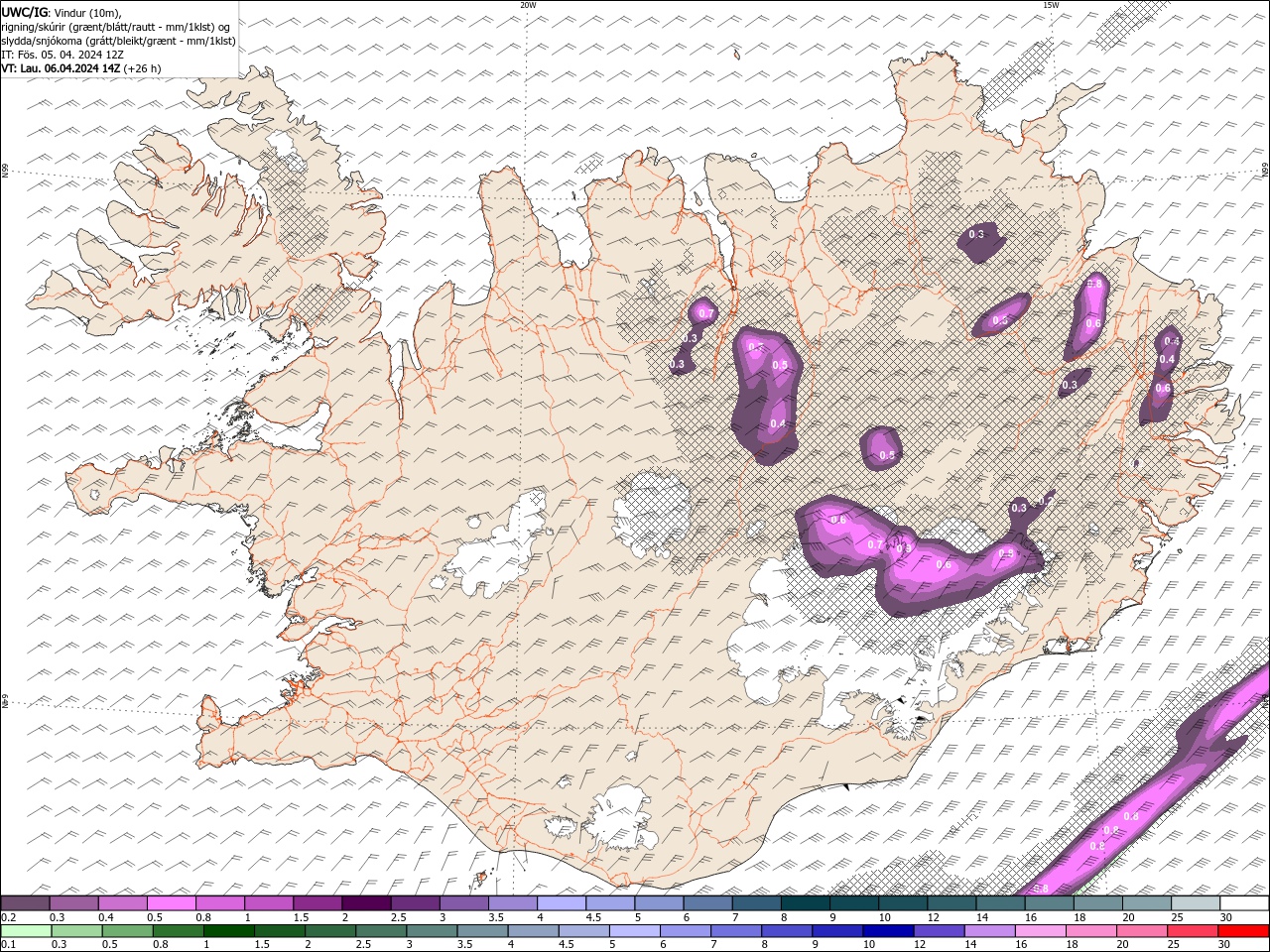
Task: Click top-row dark purple swatch labeled 2
Action: click(x=365, y=902)
